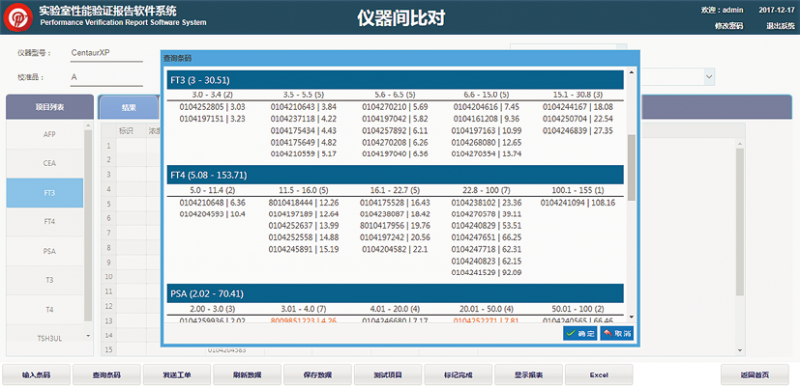Click the PSA (2.02 - 70.41) section header
The width and height of the screenshot is (800, 387).
[x=395, y=294]
